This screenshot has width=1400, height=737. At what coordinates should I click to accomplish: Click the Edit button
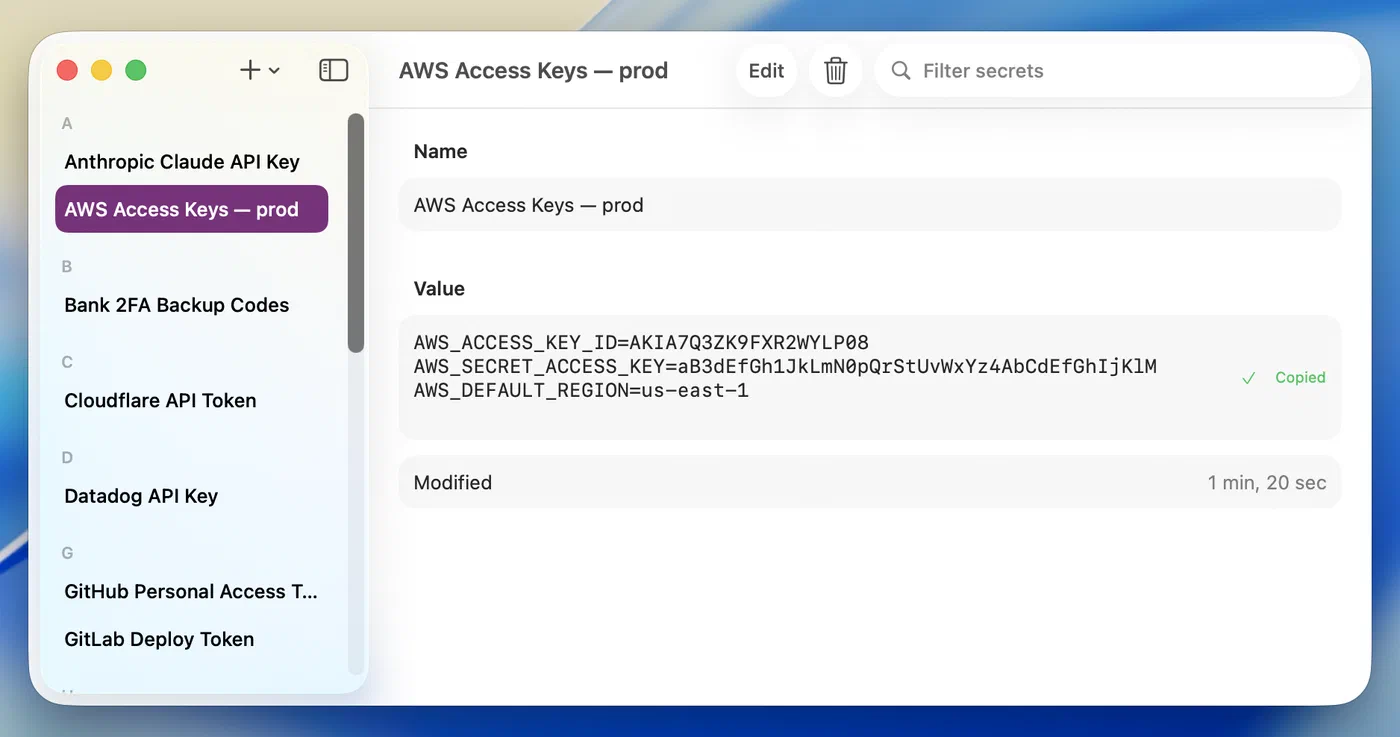[x=766, y=71]
